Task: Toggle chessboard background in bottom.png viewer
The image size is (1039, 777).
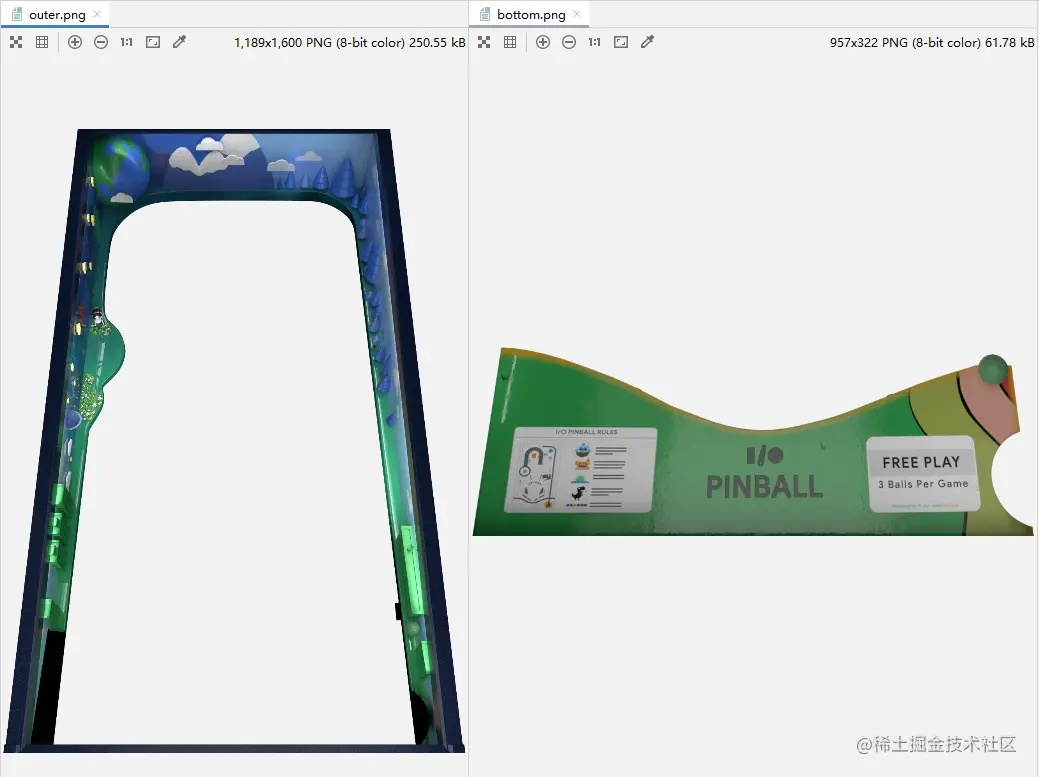Action: coord(484,42)
